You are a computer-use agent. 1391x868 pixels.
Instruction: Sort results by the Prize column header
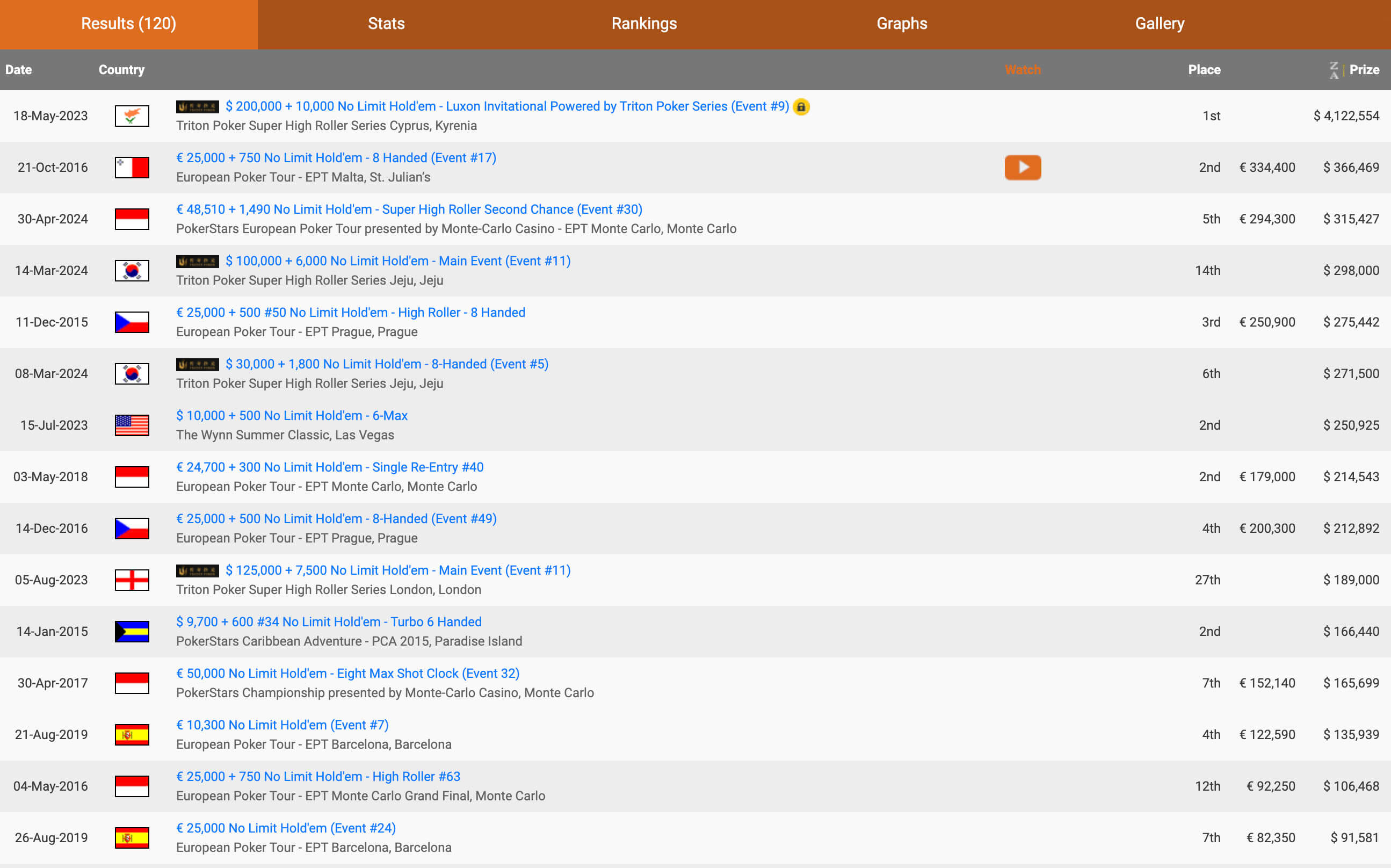1364,70
